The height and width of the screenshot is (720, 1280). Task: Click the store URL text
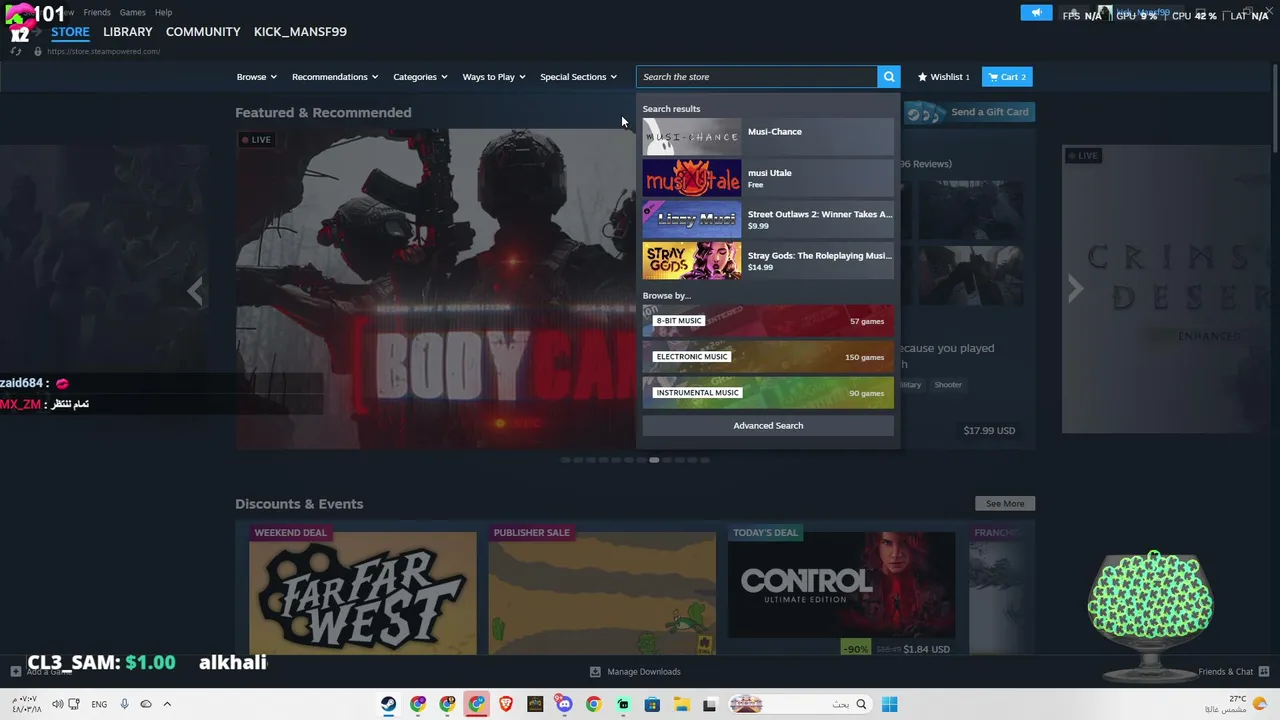point(103,51)
